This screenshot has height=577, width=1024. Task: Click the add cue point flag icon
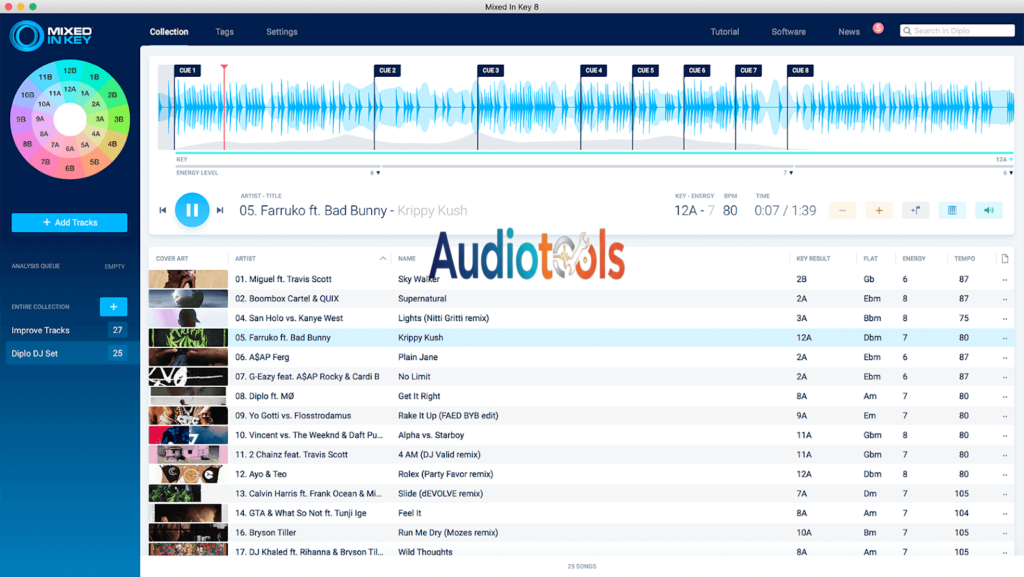915,210
